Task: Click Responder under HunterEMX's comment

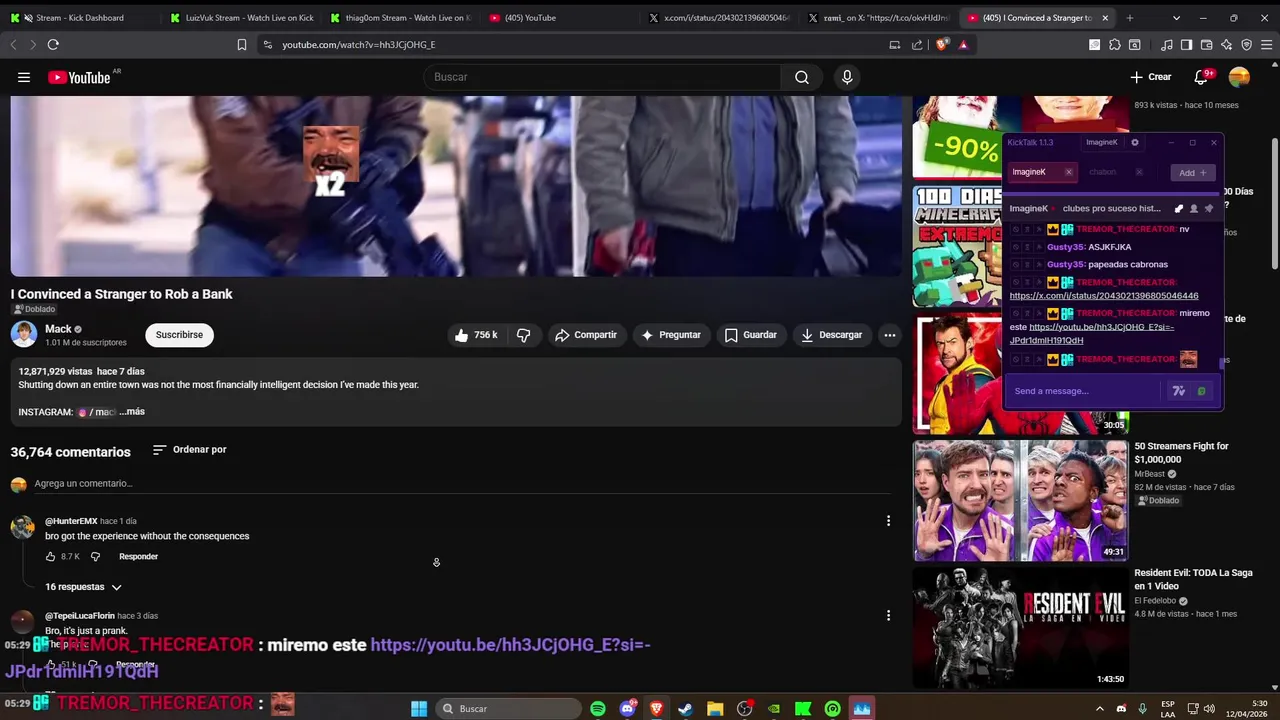Action: tap(138, 556)
